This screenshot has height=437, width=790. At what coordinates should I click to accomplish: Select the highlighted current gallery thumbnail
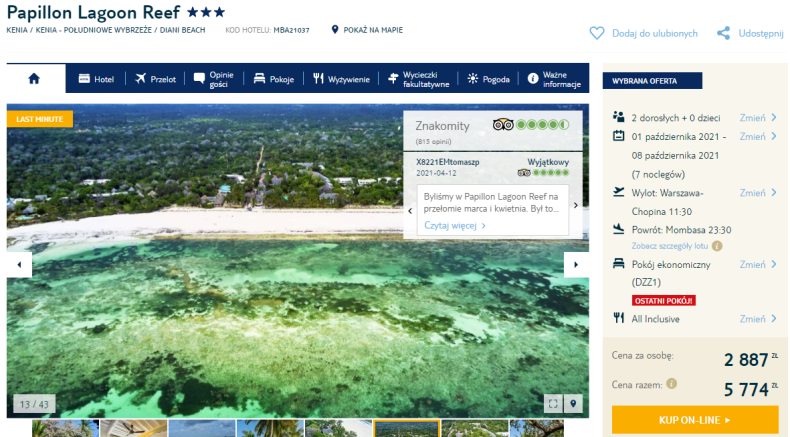pos(407,428)
